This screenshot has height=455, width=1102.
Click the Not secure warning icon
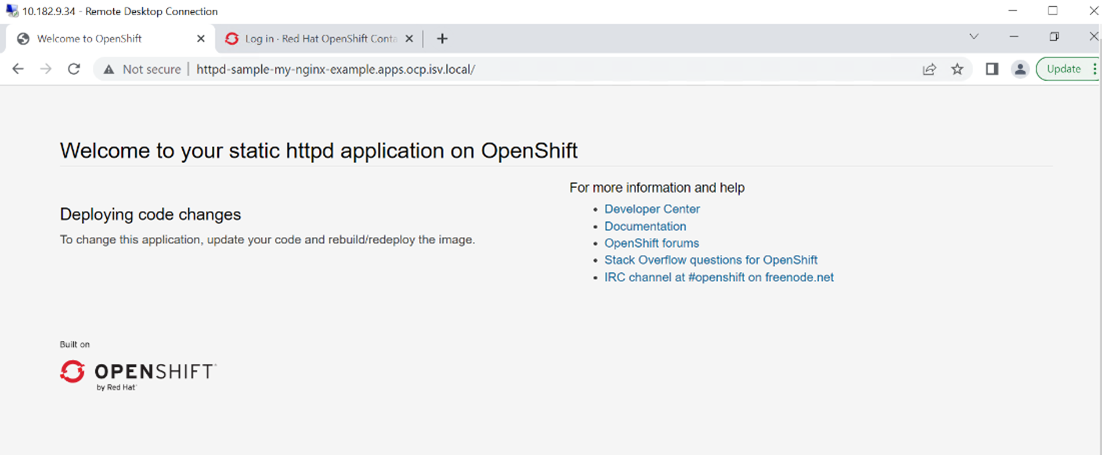(109, 69)
